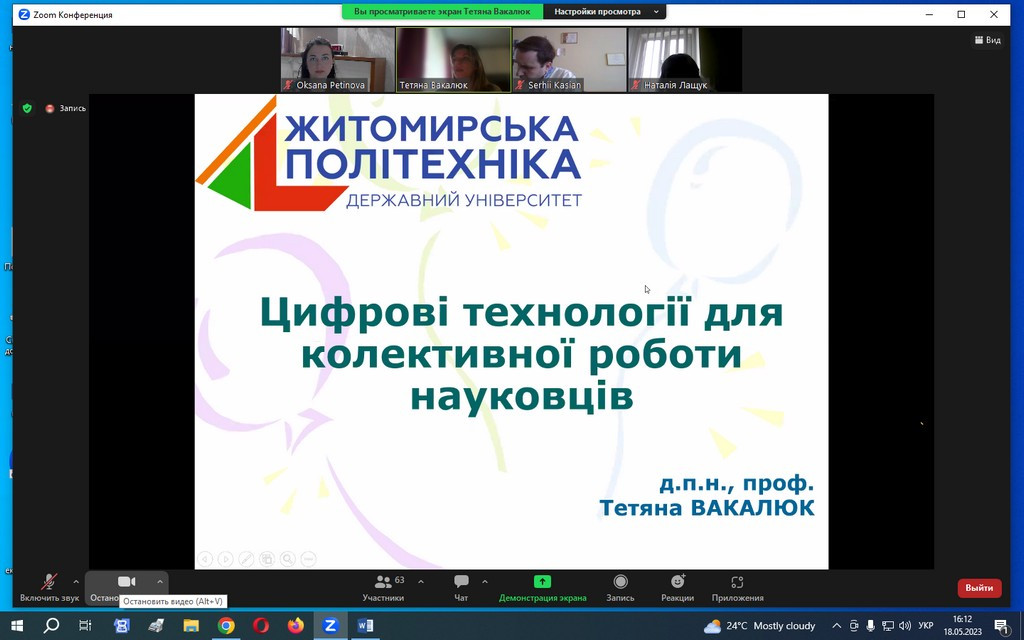Click Житомирська Політехніка logo

point(389,153)
